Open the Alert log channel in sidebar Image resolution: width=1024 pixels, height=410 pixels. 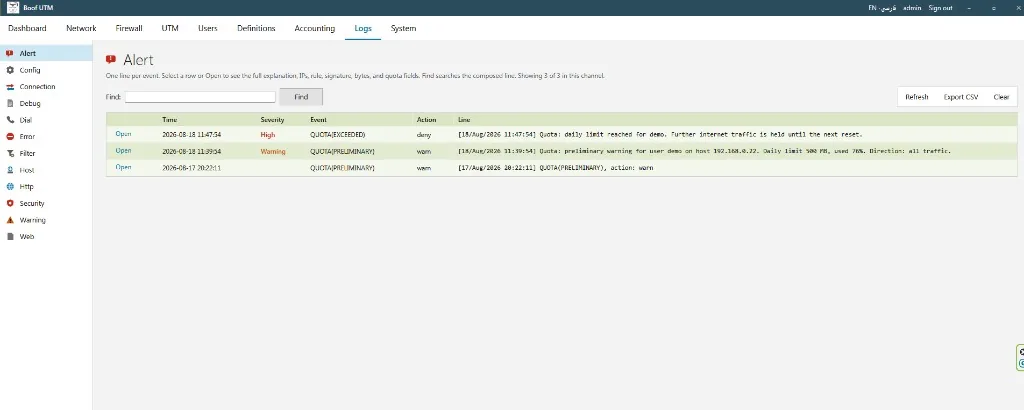click(x=46, y=54)
